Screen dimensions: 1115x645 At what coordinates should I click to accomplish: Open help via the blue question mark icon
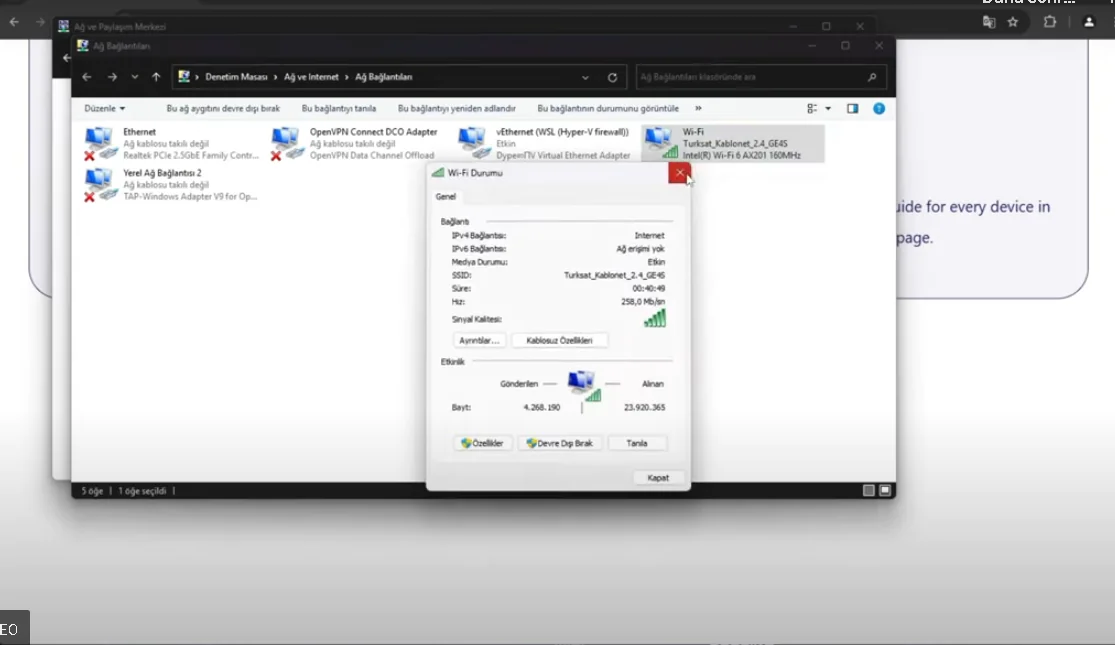(x=877, y=108)
